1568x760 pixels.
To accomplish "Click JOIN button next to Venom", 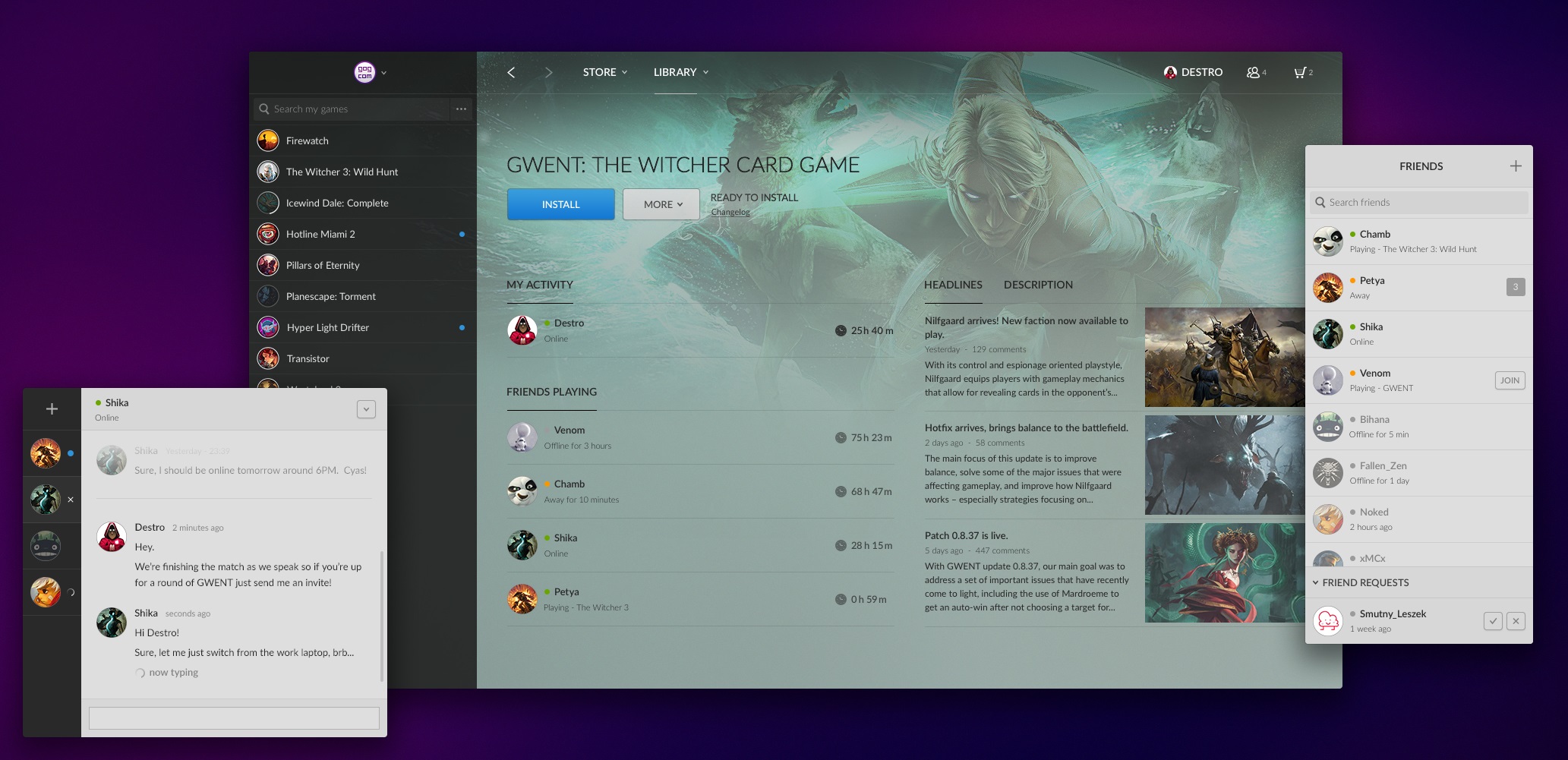I will (x=1510, y=380).
